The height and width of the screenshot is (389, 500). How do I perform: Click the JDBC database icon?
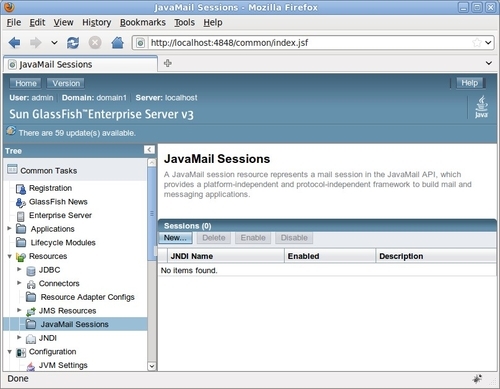pos(31,271)
